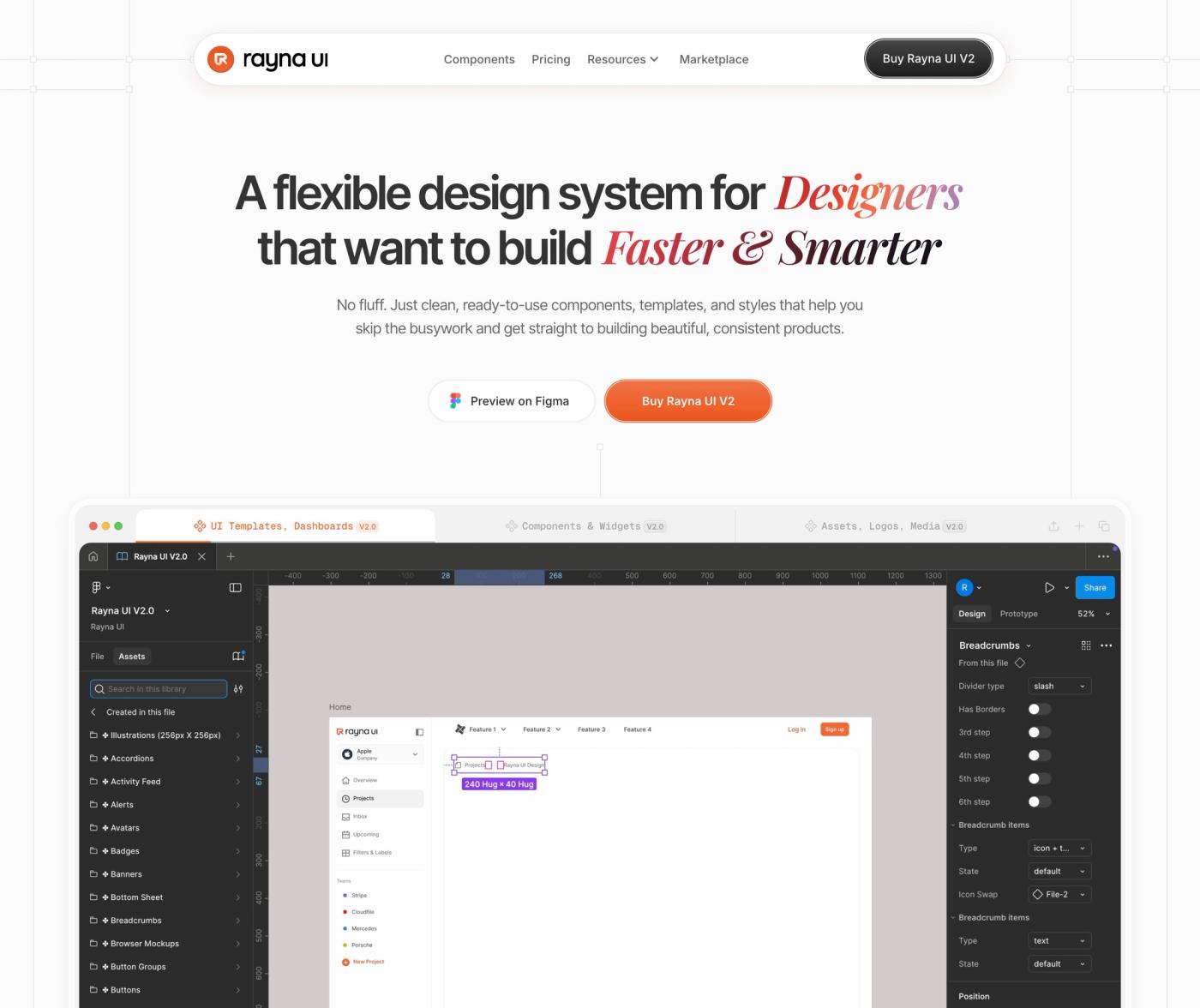Open the Breadcrumbs asset folder row
Image resolution: width=1200 pixels, height=1008 pixels.
[x=165, y=921]
